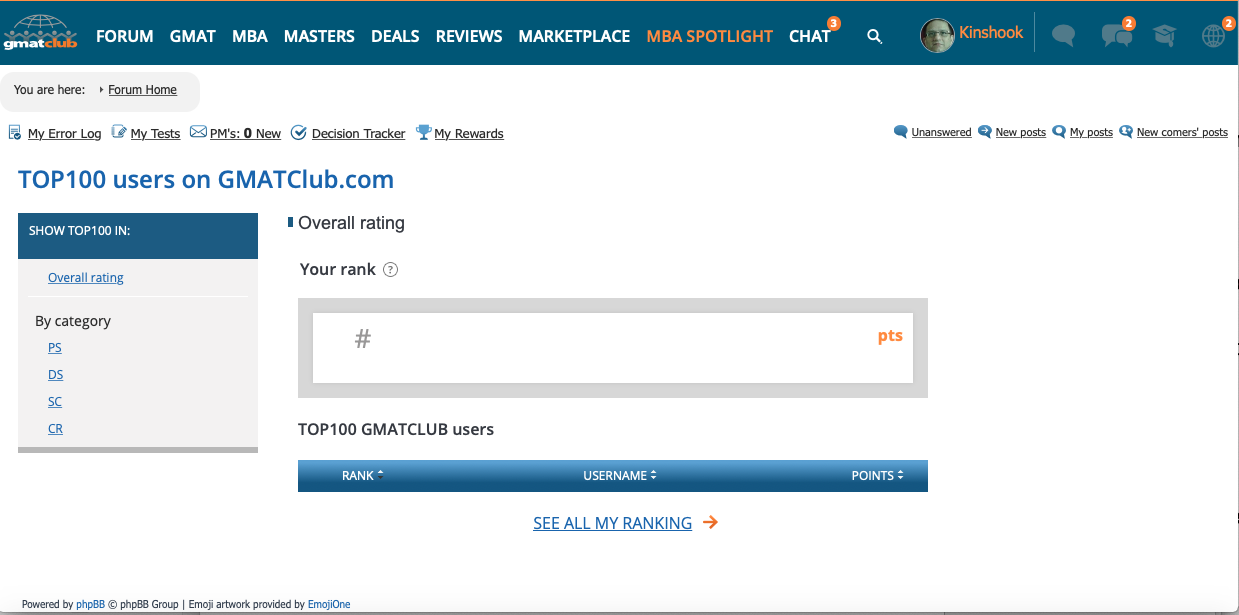The image size is (1239, 615).
Task: Click the graduation cap icon
Action: 1164,36
